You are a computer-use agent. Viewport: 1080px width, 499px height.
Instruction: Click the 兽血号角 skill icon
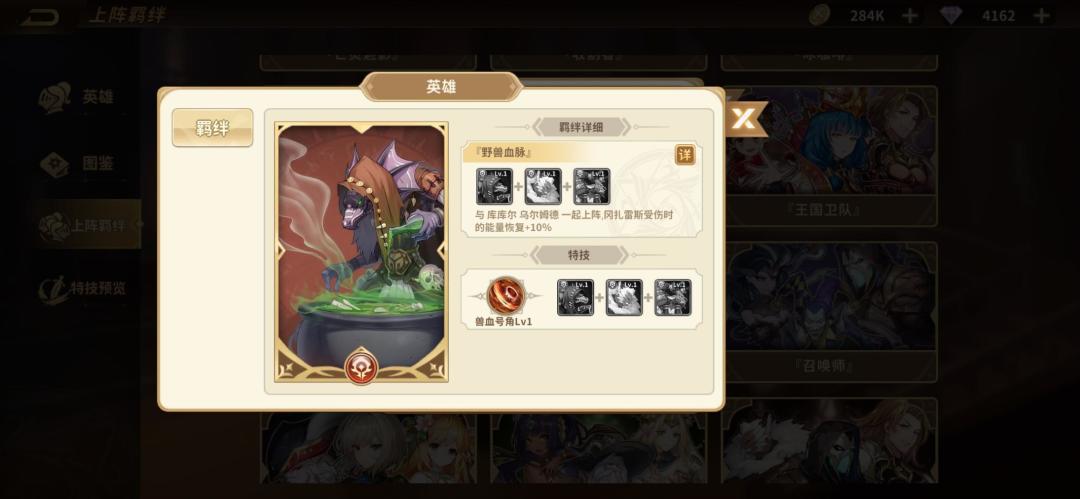click(x=506, y=296)
